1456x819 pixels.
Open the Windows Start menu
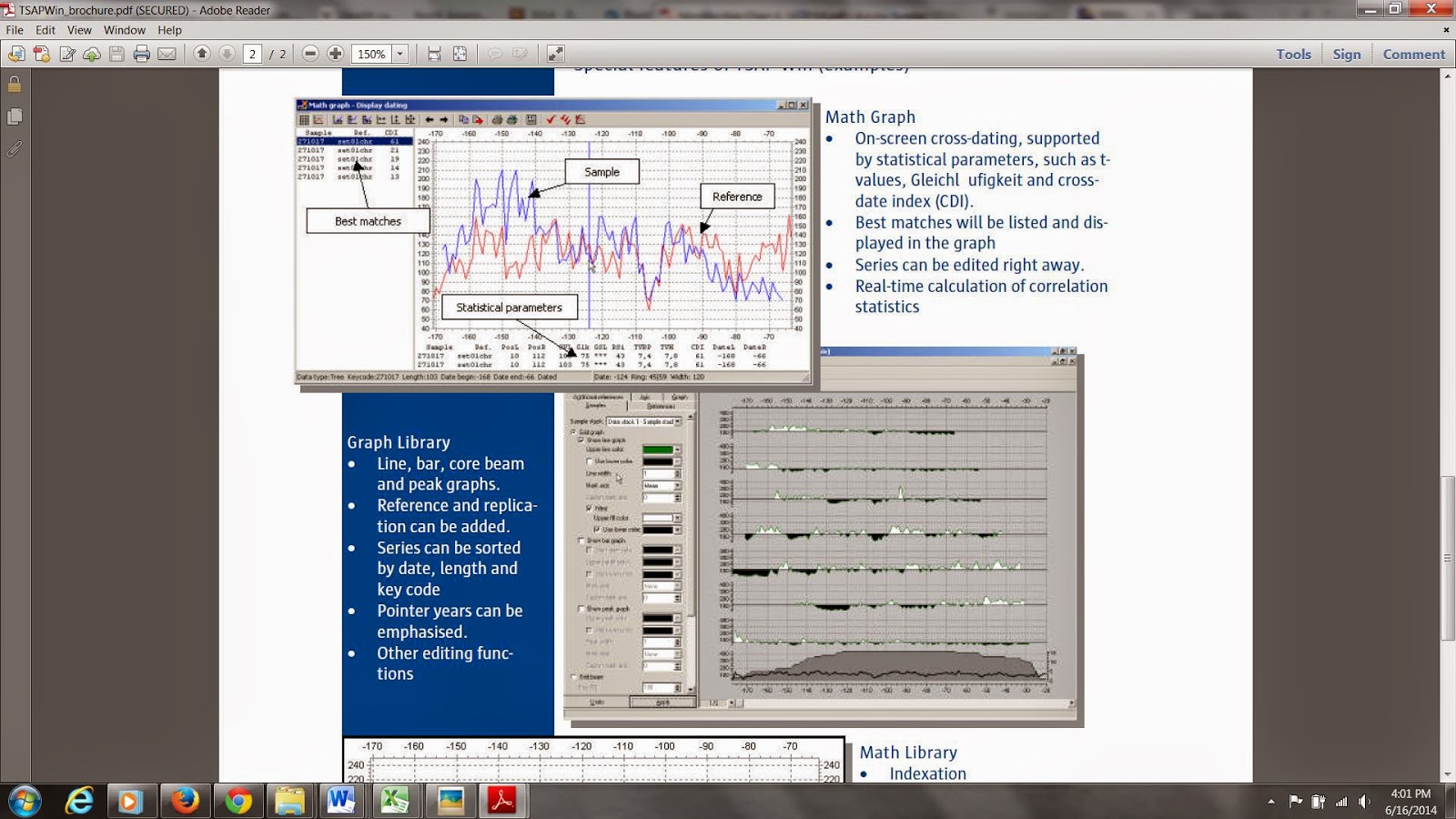[25, 801]
